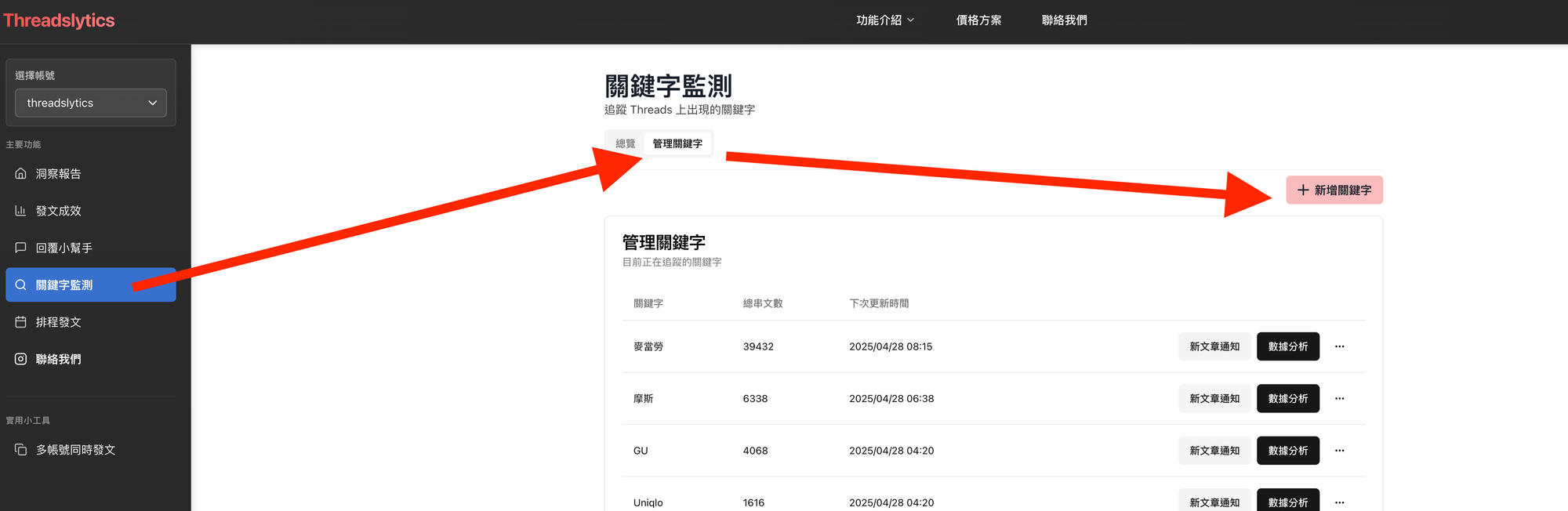Open 排程發文 in the sidebar
1568x511 pixels.
[x=91, y=321]
